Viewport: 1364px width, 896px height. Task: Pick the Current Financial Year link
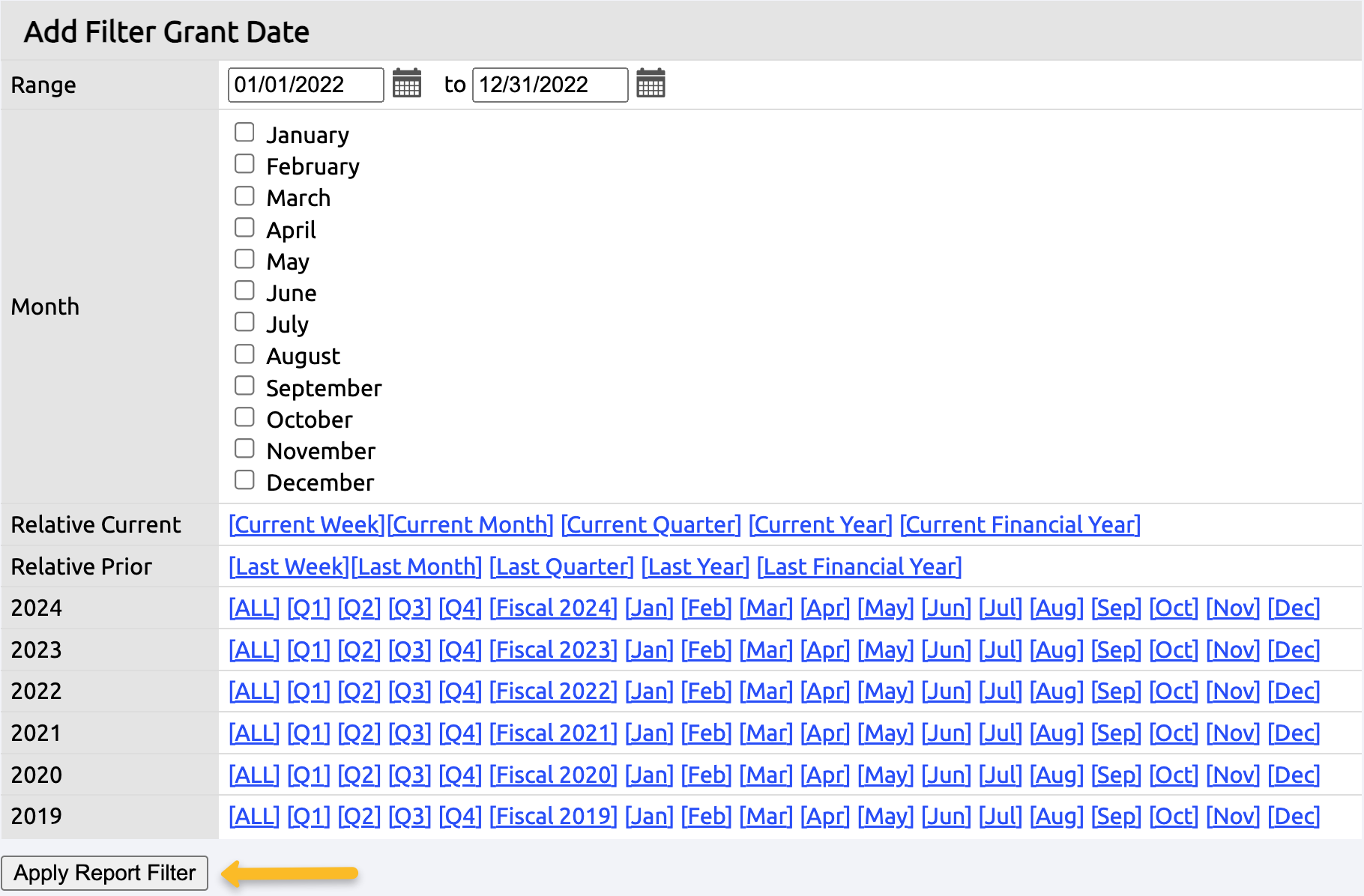(x=1021, y=524)
